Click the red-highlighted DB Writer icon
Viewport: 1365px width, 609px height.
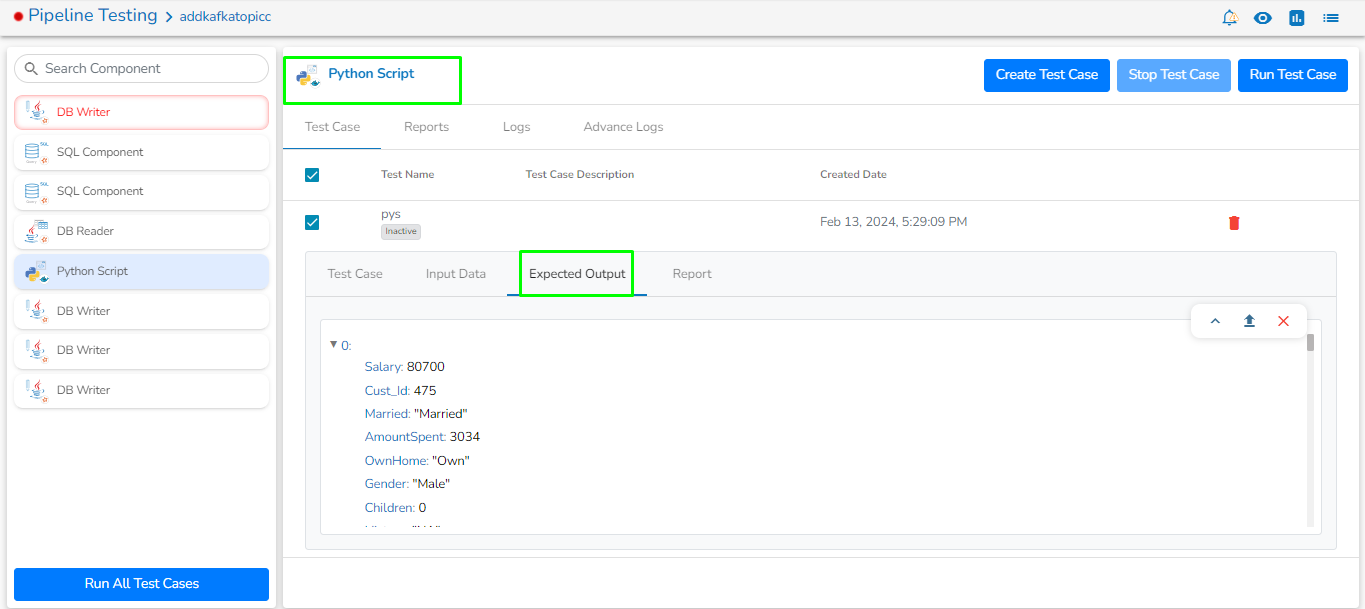click(37, 112)
